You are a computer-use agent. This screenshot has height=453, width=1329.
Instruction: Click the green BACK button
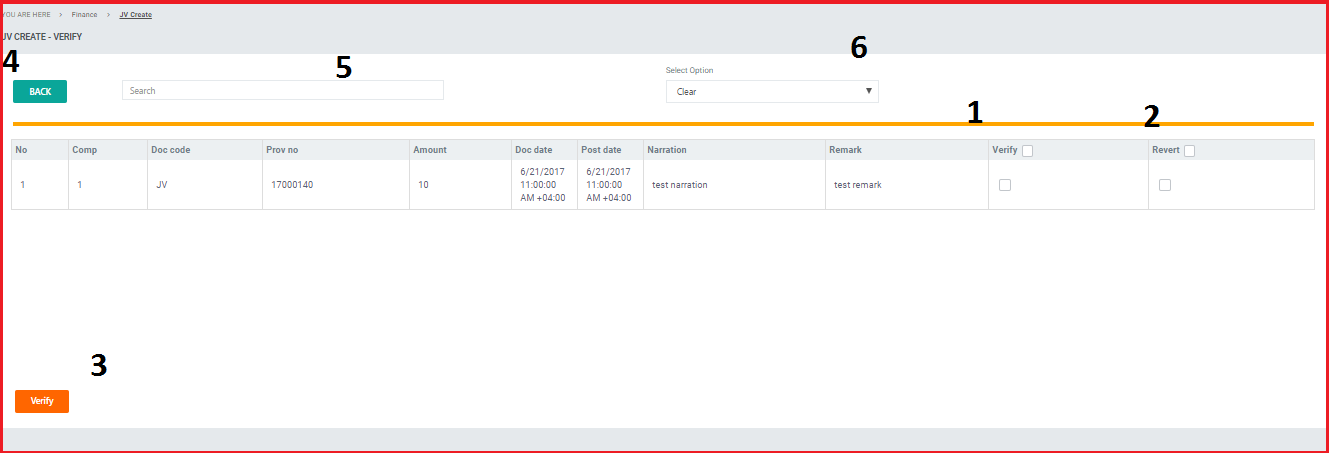(x=40, y=92)
